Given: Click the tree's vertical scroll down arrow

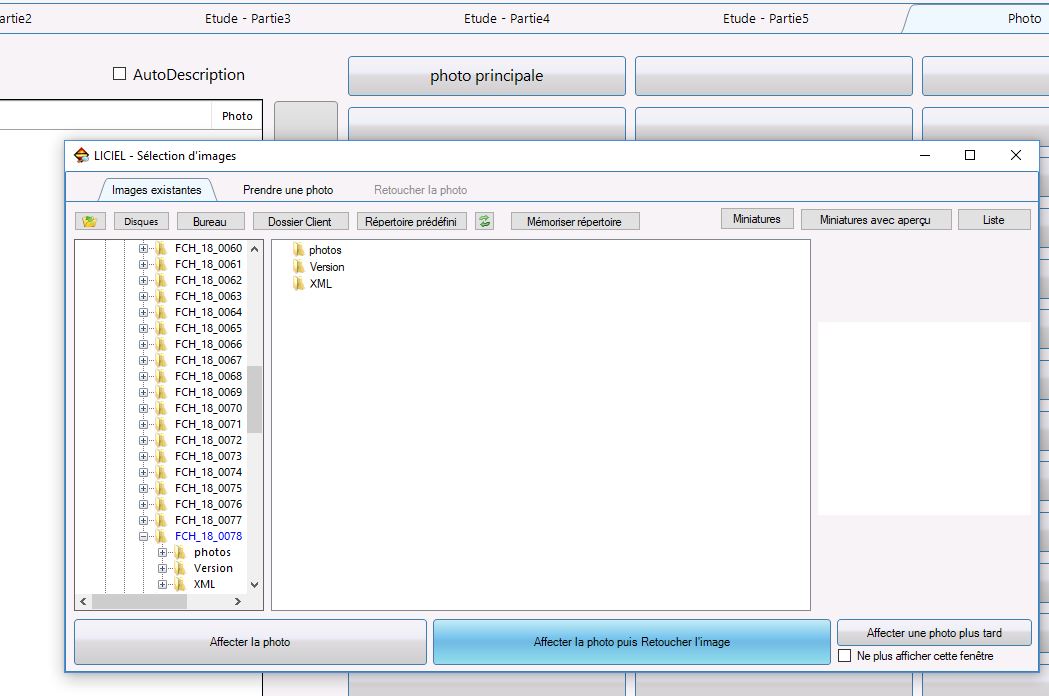Looking at the screenshot, I should [254, 584].
